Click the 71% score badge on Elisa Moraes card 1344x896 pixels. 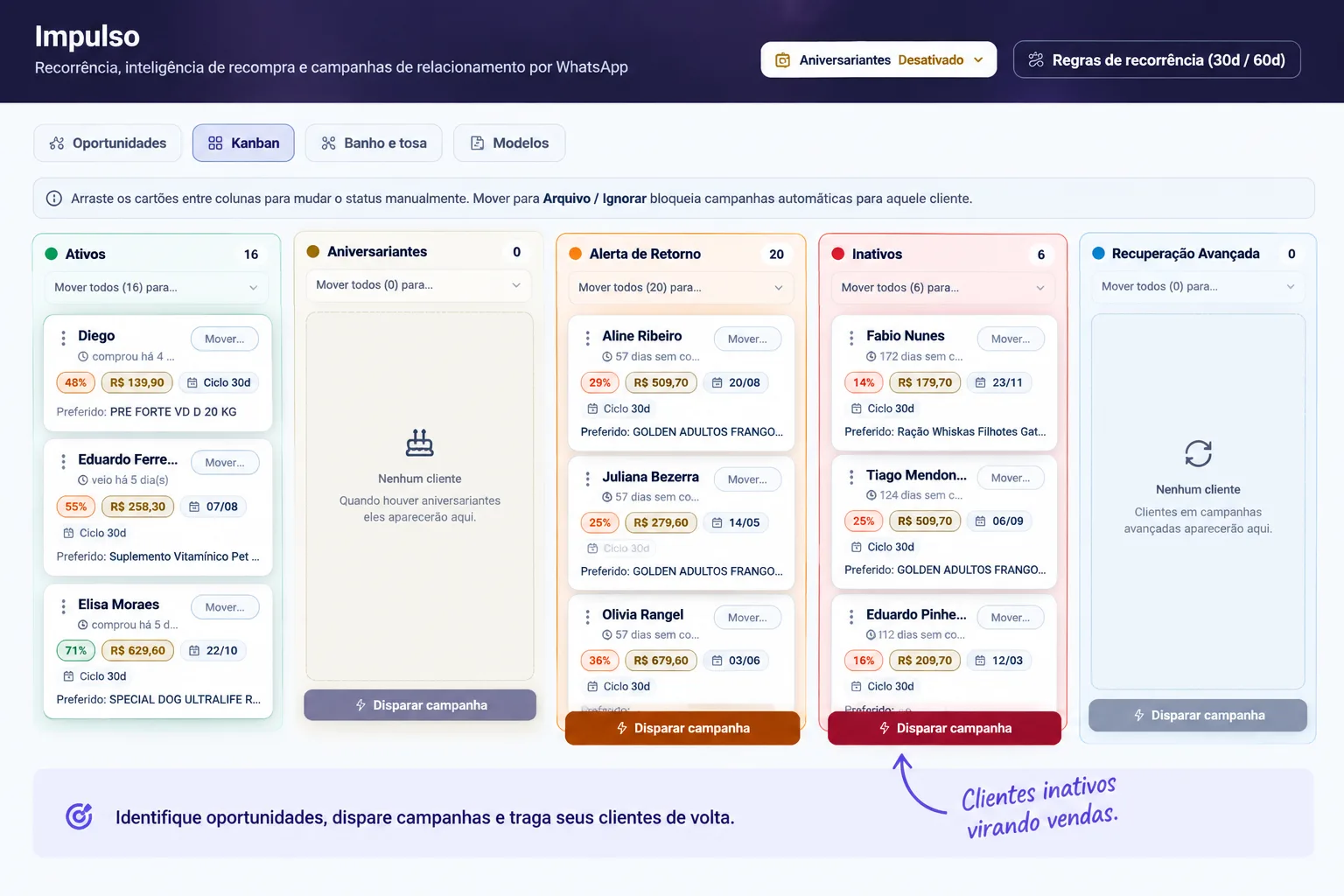tap(75, 650)
